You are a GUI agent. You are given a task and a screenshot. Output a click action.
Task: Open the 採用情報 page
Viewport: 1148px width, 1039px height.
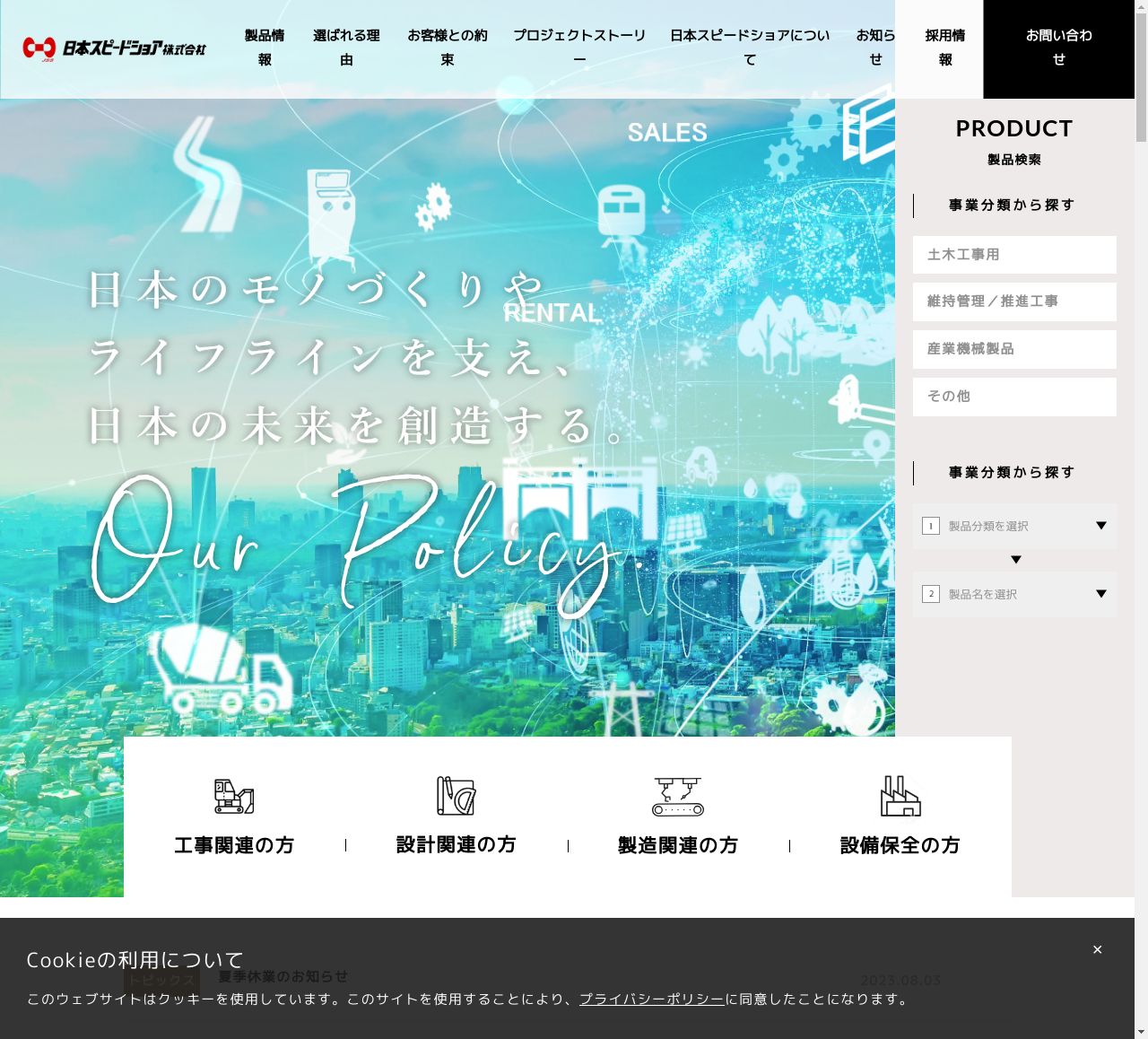(945, 49)
